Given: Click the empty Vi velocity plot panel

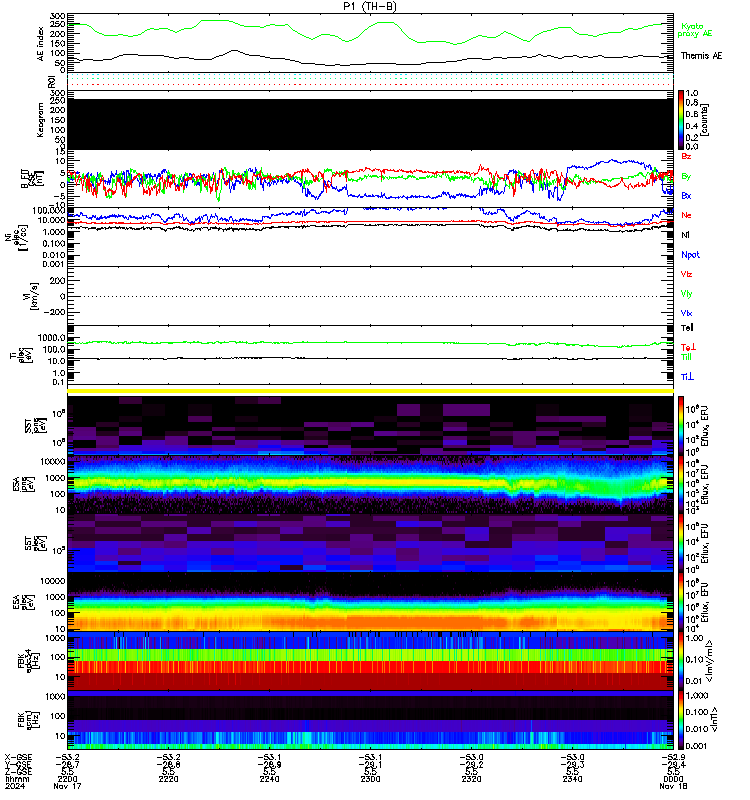Looking at the screenshot, I should point(370,296).
